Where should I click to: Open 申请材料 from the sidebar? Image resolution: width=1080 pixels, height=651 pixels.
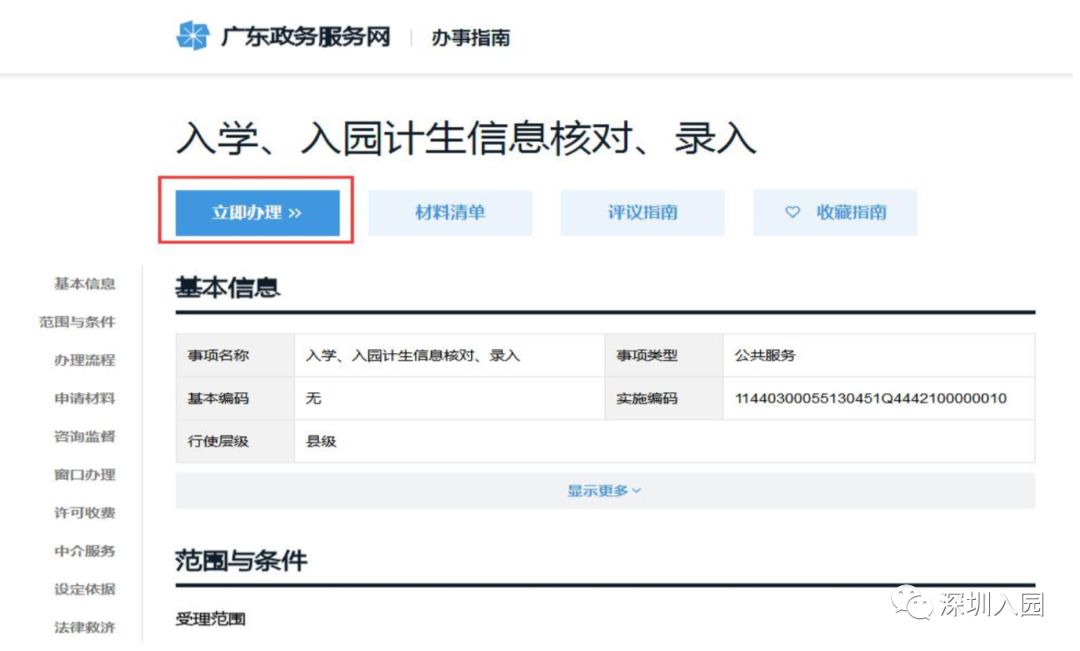pyautogui.click(x=84, y=398)
